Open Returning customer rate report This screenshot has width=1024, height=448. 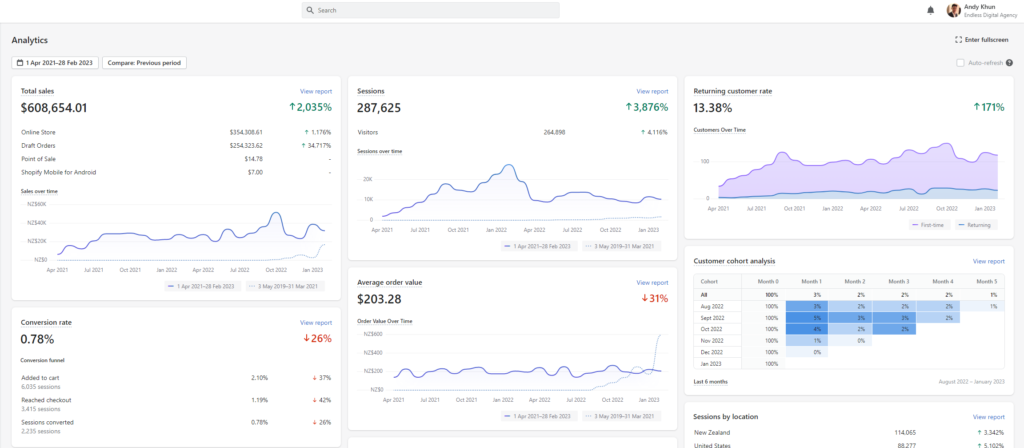pyautogui.click(x=987, y=91)
